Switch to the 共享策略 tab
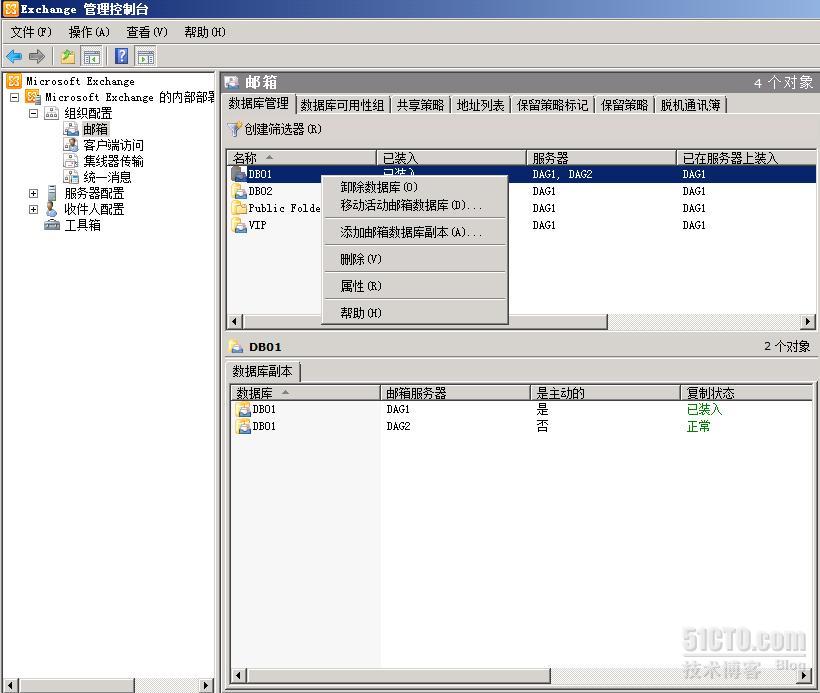 [420, 105]
